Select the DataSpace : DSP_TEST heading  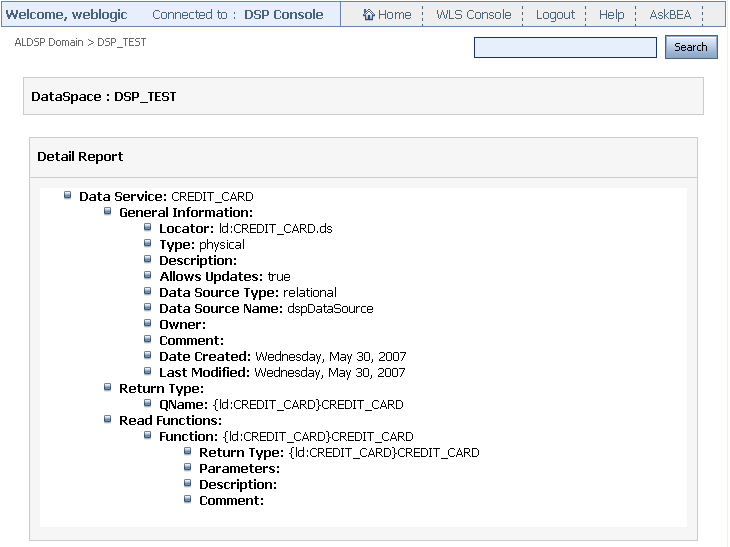[104, 96]
